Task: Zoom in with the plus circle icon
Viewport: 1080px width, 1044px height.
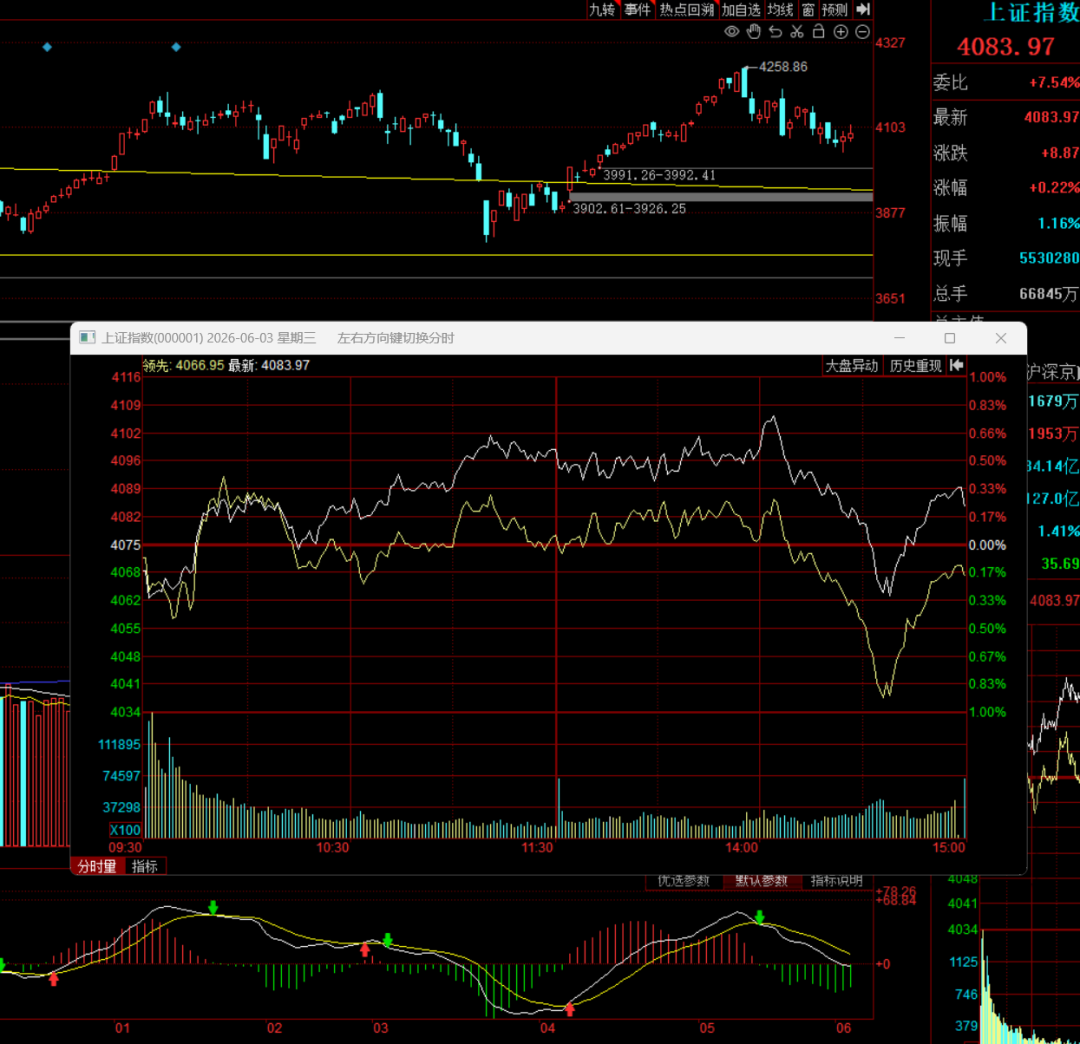Action: [840, 32]
